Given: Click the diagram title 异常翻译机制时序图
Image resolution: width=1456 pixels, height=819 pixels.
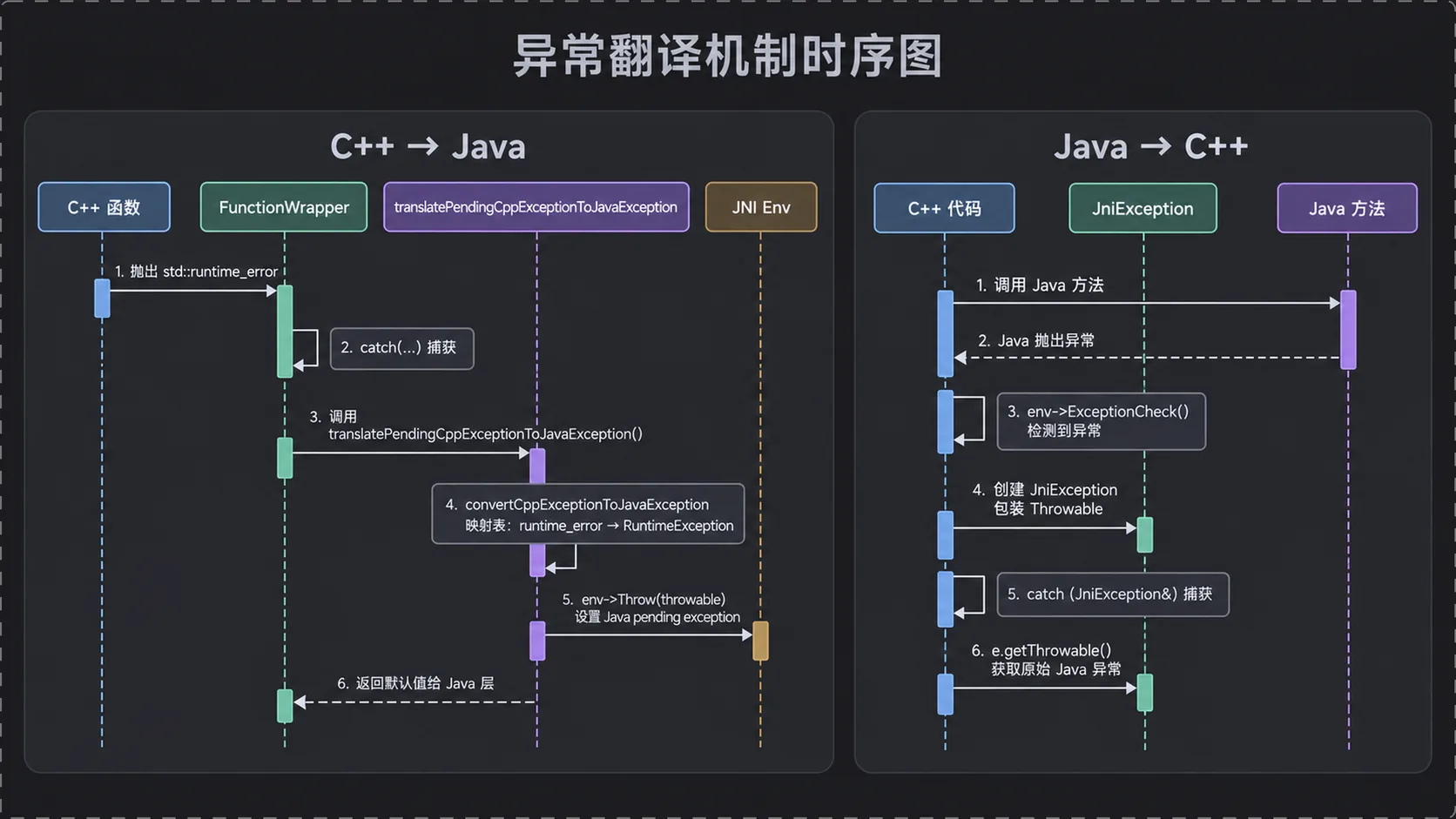Looking at the screenshot, I should (x=728, y=57).
